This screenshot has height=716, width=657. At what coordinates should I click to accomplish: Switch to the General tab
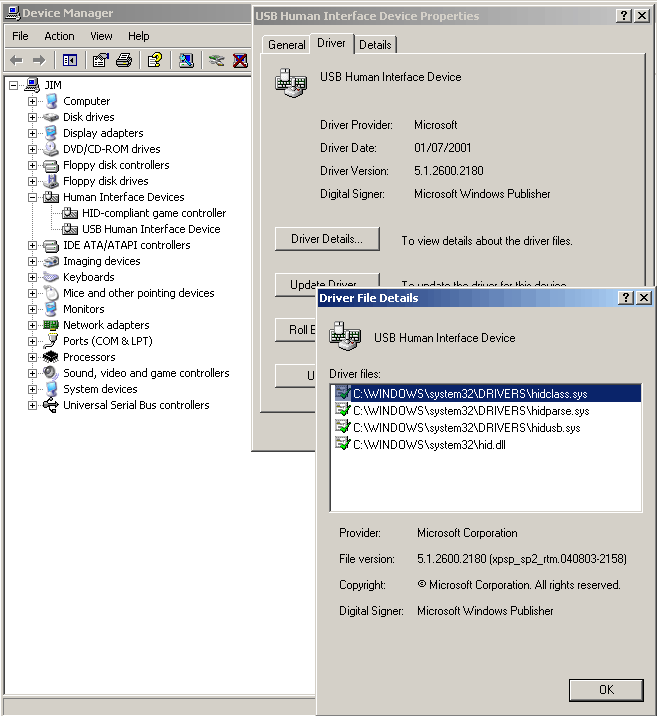pyautogui.click(x=286, y=45)
